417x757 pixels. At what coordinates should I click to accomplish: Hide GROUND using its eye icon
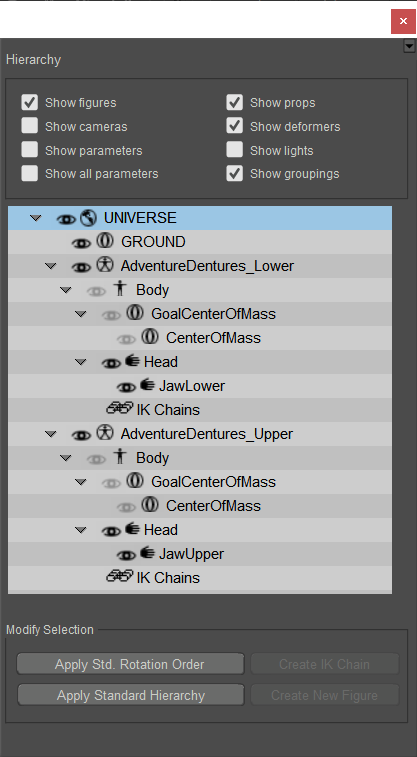click(x=81, y=243)
